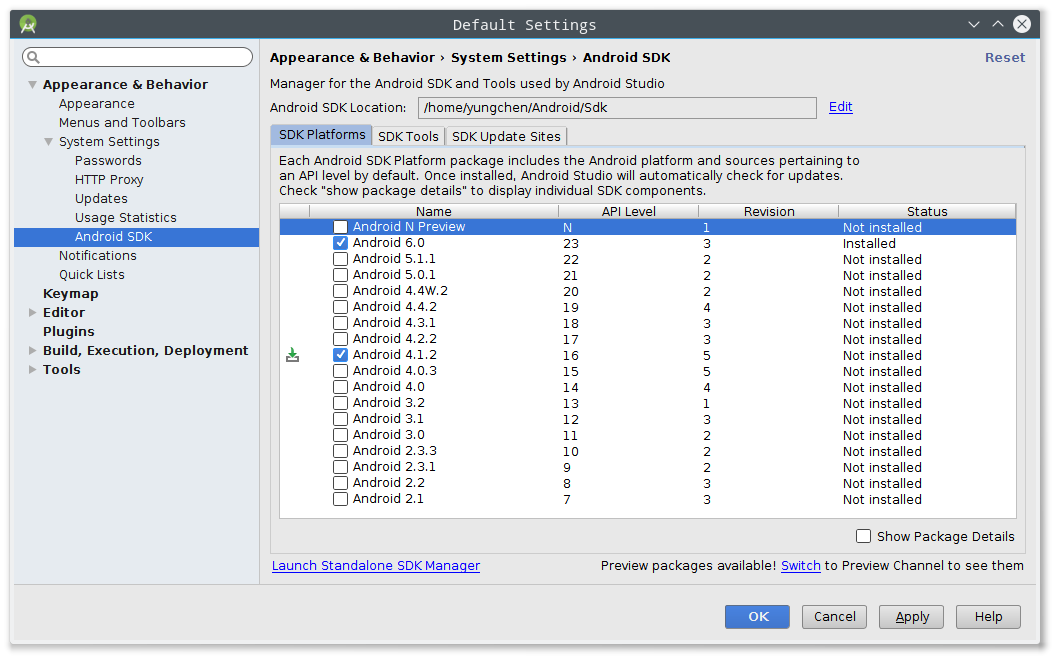The height and width of the screenshot is (660, 1056).
Task: Open the Plugins settings
Action: click(x=69, y=331)
